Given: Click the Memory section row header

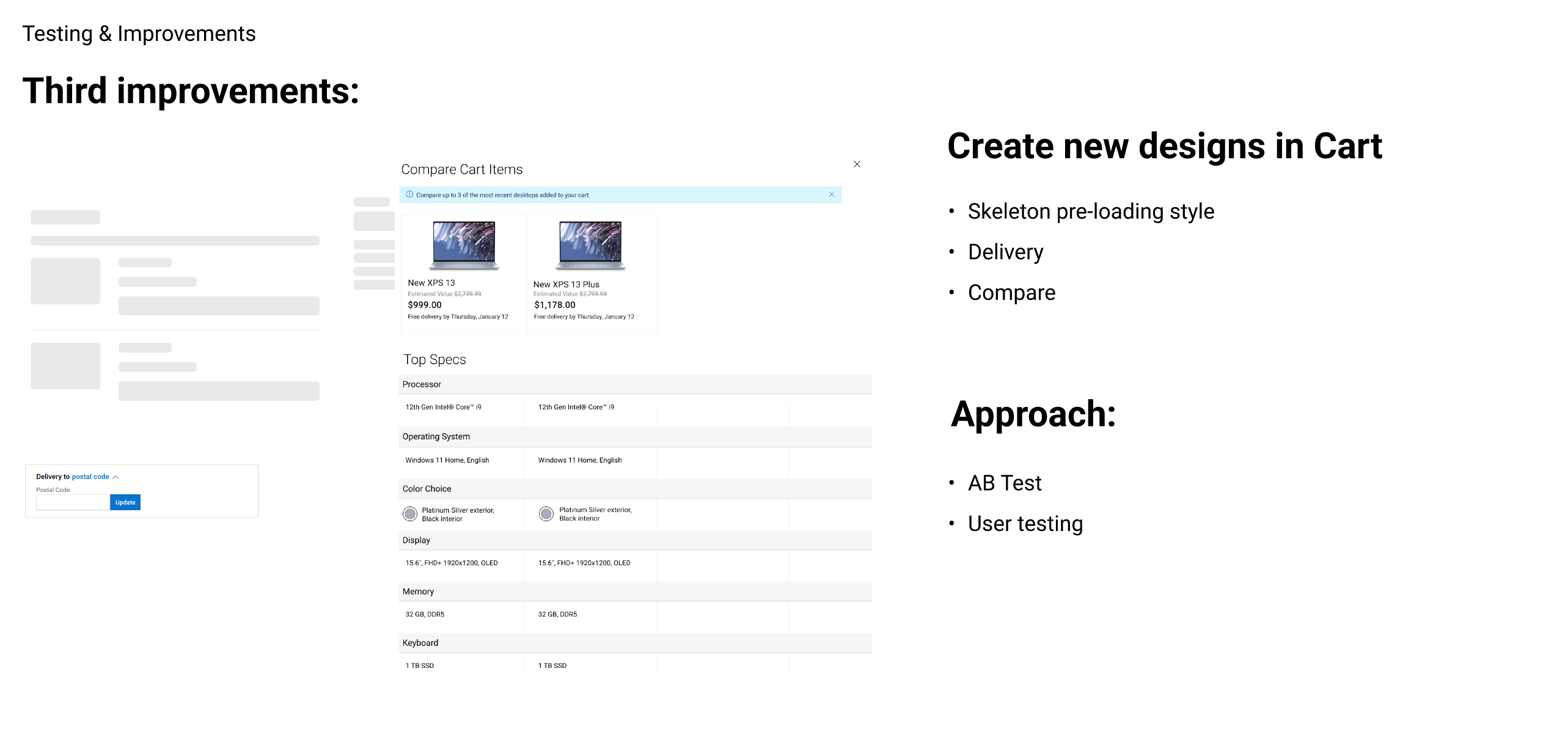Looking at the screenshot, I should click(418, 592).
